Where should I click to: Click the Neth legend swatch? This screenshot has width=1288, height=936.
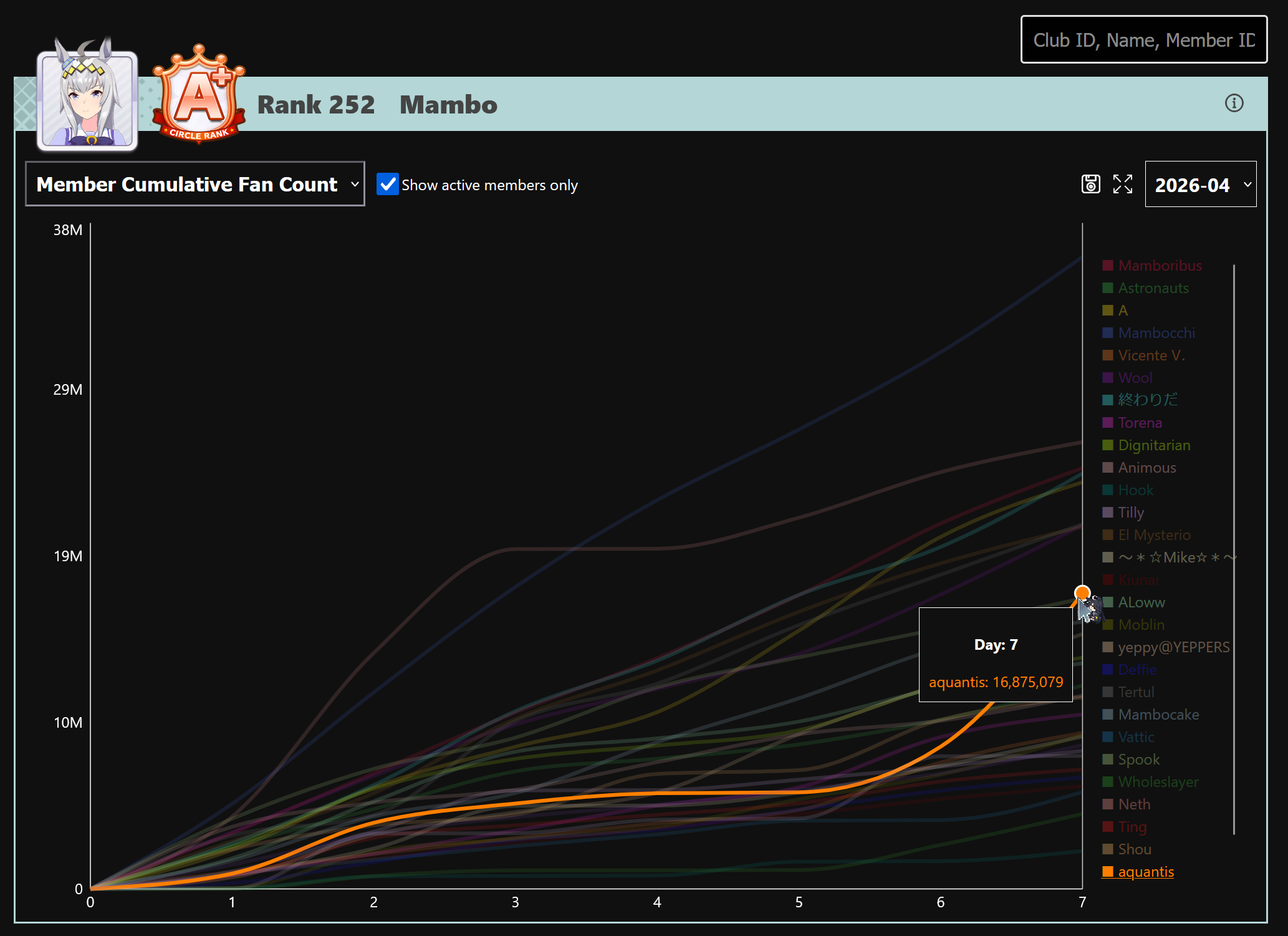pos(1108,804)
